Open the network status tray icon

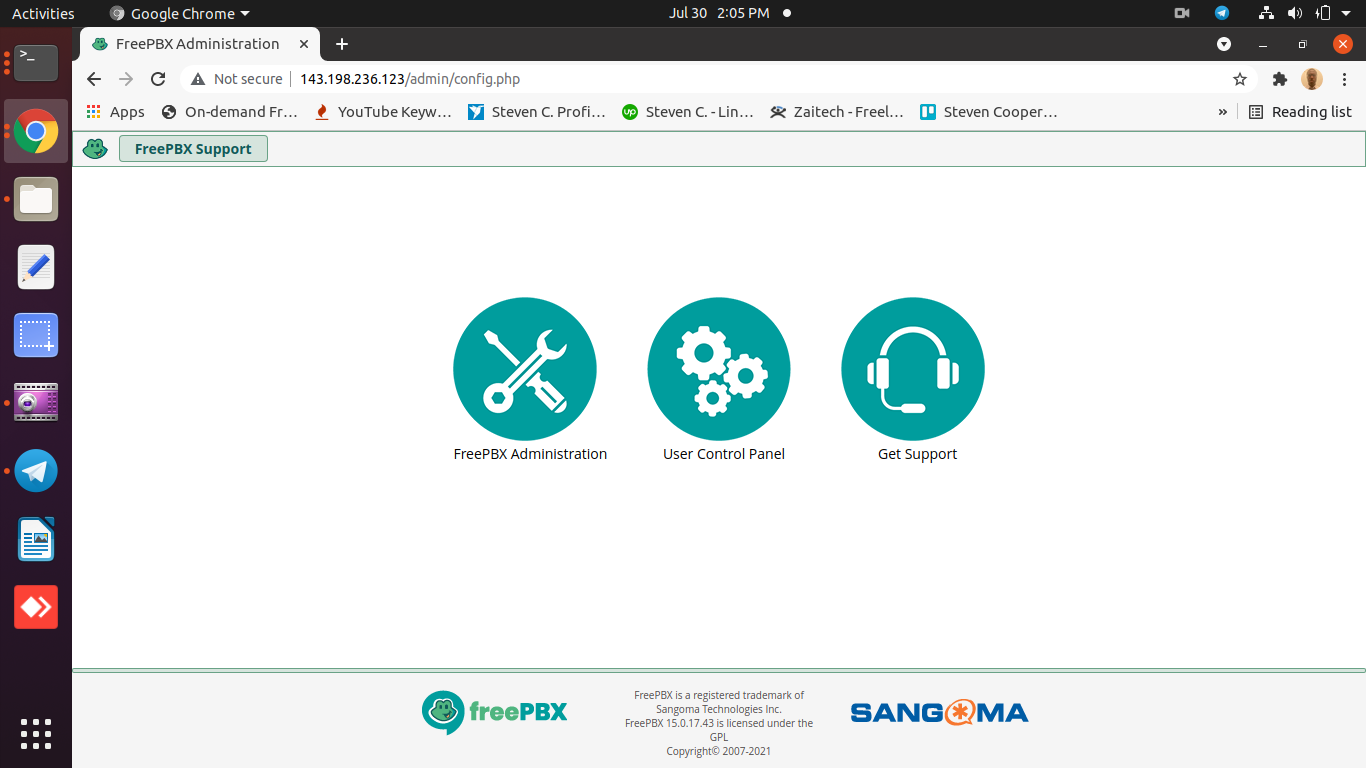tap(1266, 13)
